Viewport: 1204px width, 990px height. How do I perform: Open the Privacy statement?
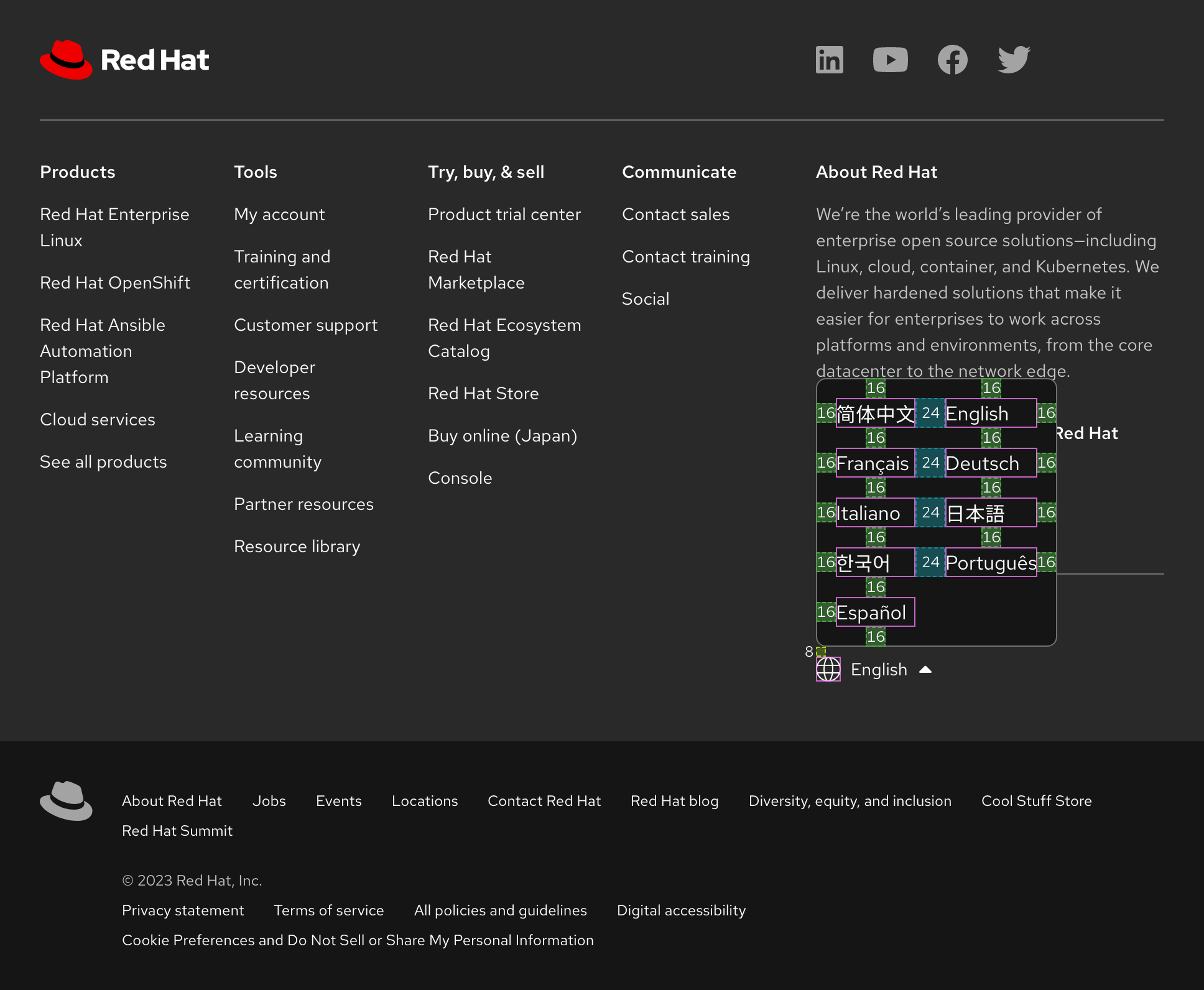[183, 910]
